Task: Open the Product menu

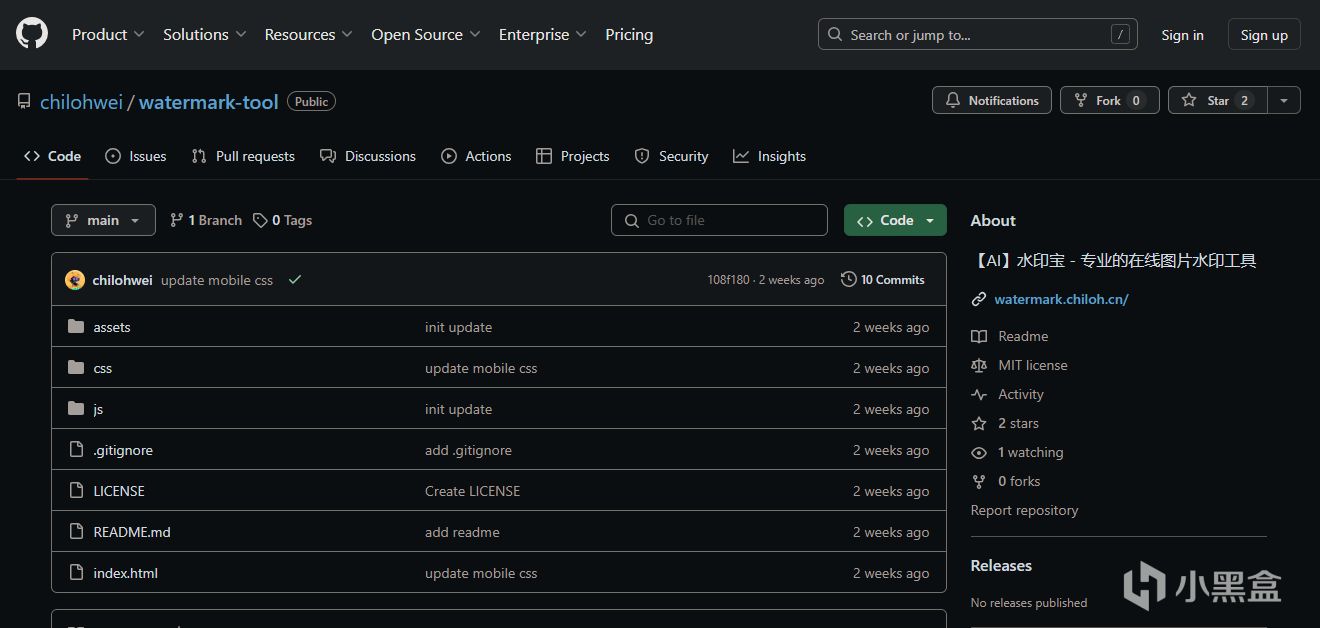Action: pyautogui.click(x=108, y=34)
